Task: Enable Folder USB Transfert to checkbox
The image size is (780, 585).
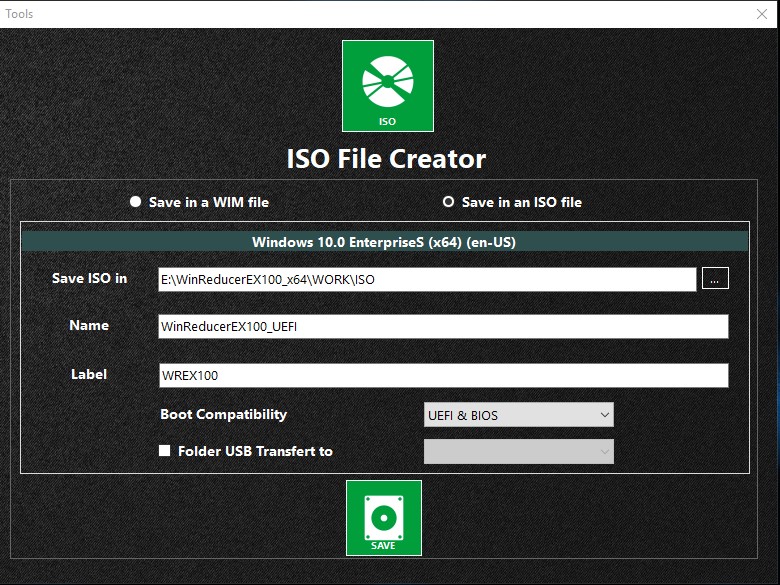Action: [164, 451]
